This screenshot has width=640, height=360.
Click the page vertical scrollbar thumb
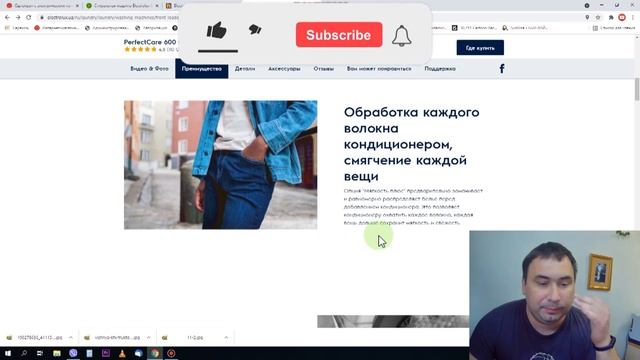click(x=637, y=89)
